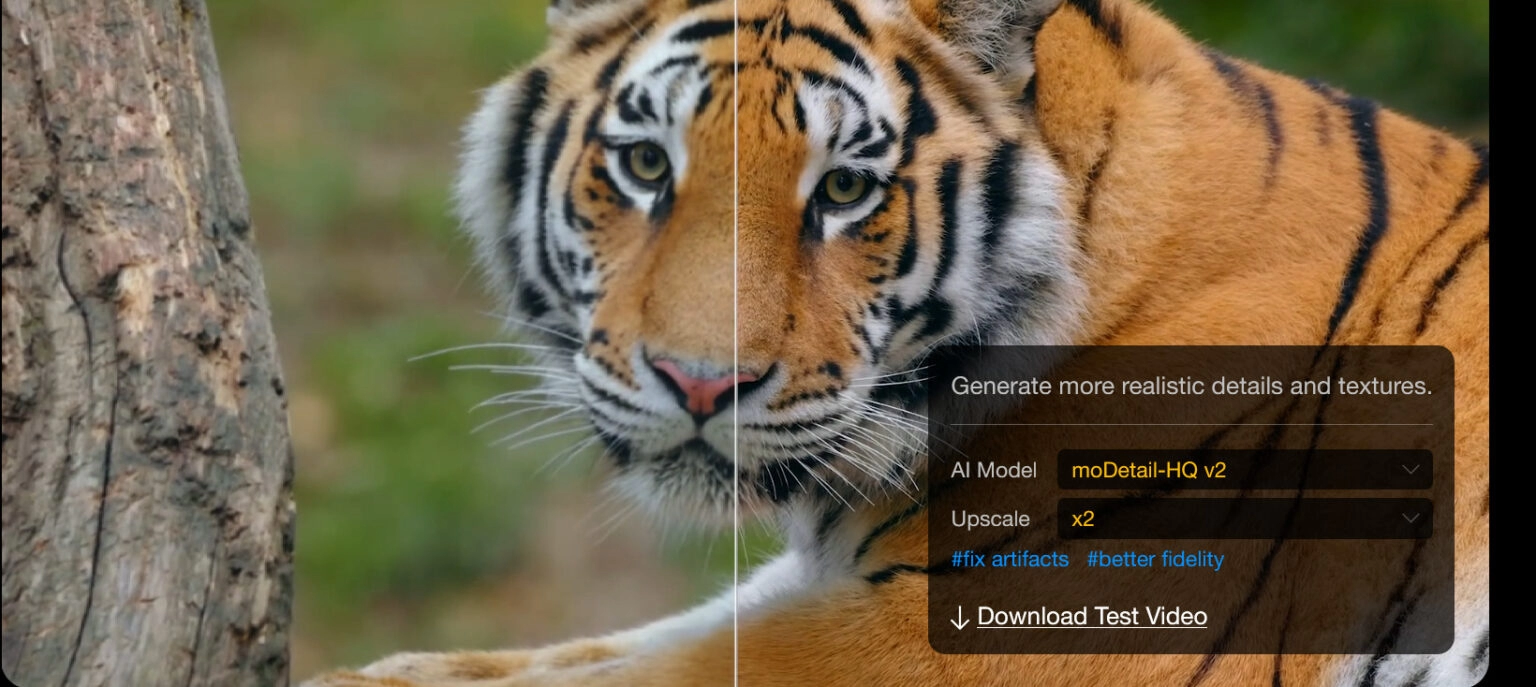Click the tiger's eye right of divider
The width and height of the screenshot is (1536, 687).
[845, 187]
